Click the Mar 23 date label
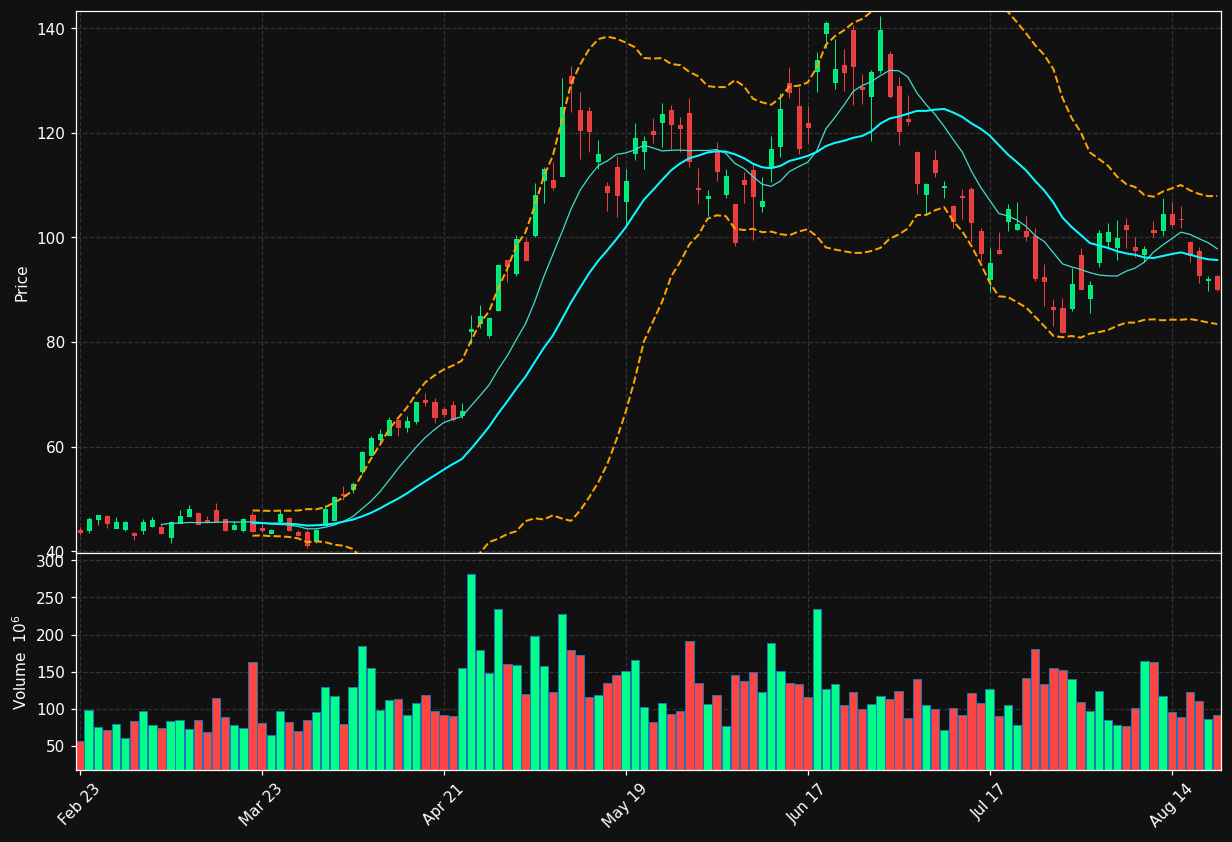Screen dimensions: 1232x842 260,803
